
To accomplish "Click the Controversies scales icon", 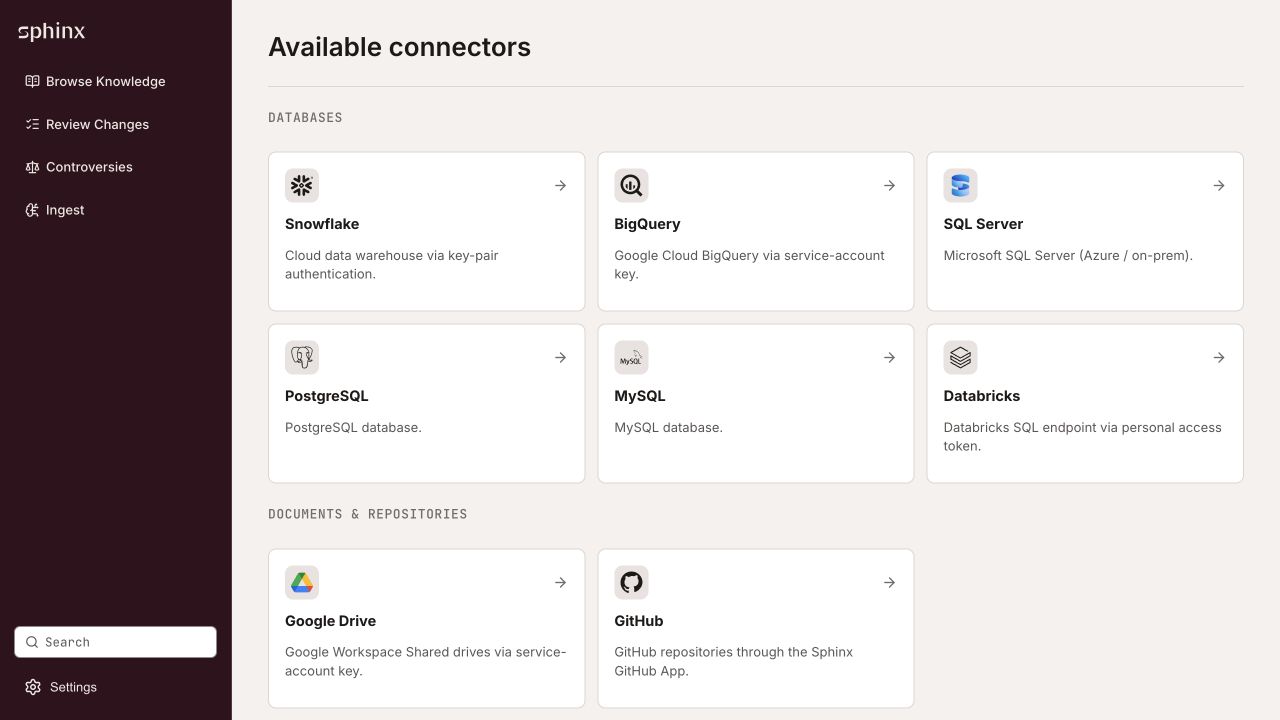I will point(32,167).
